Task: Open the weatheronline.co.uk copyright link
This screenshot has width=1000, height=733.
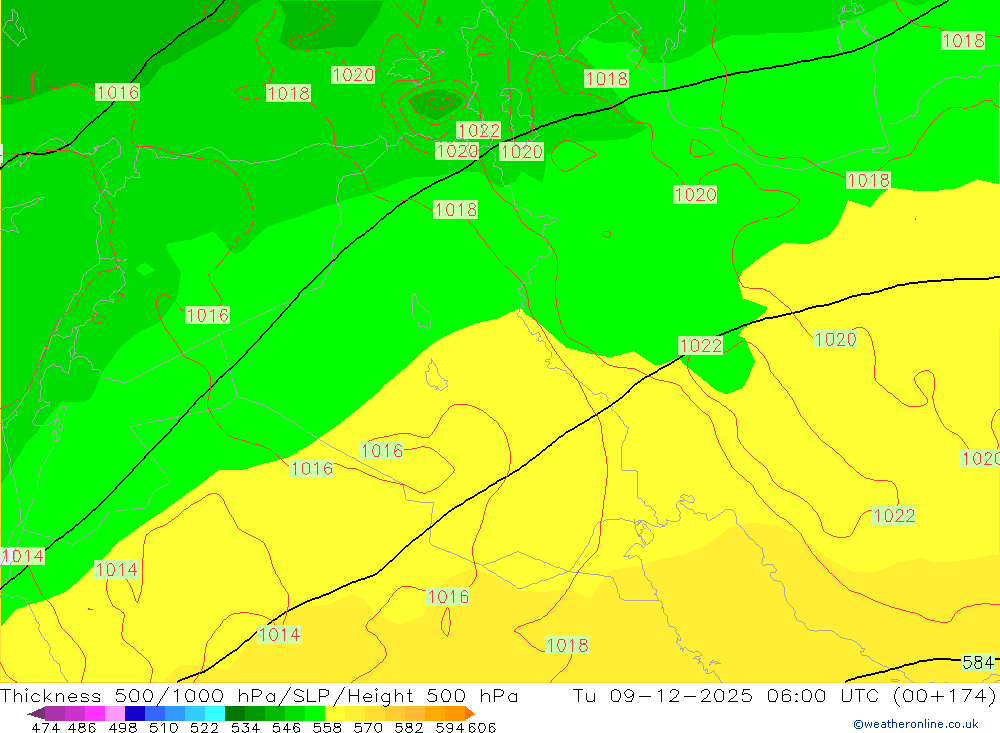Action: click(916, 724)
